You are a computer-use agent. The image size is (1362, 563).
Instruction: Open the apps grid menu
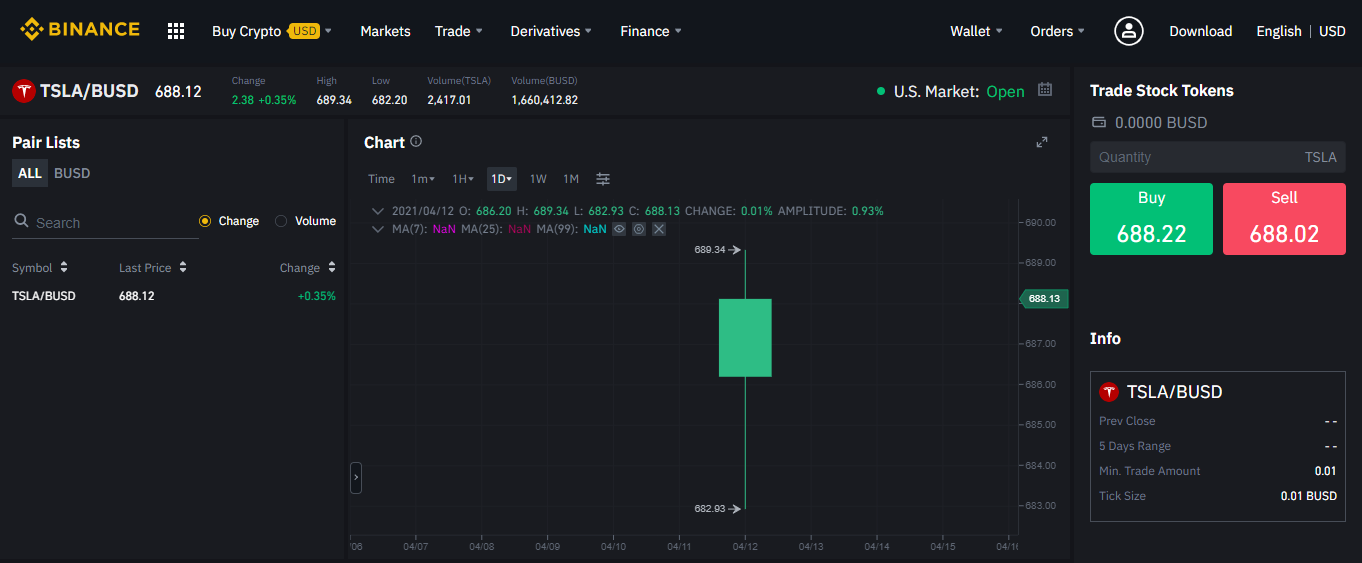tap(176, 31)
